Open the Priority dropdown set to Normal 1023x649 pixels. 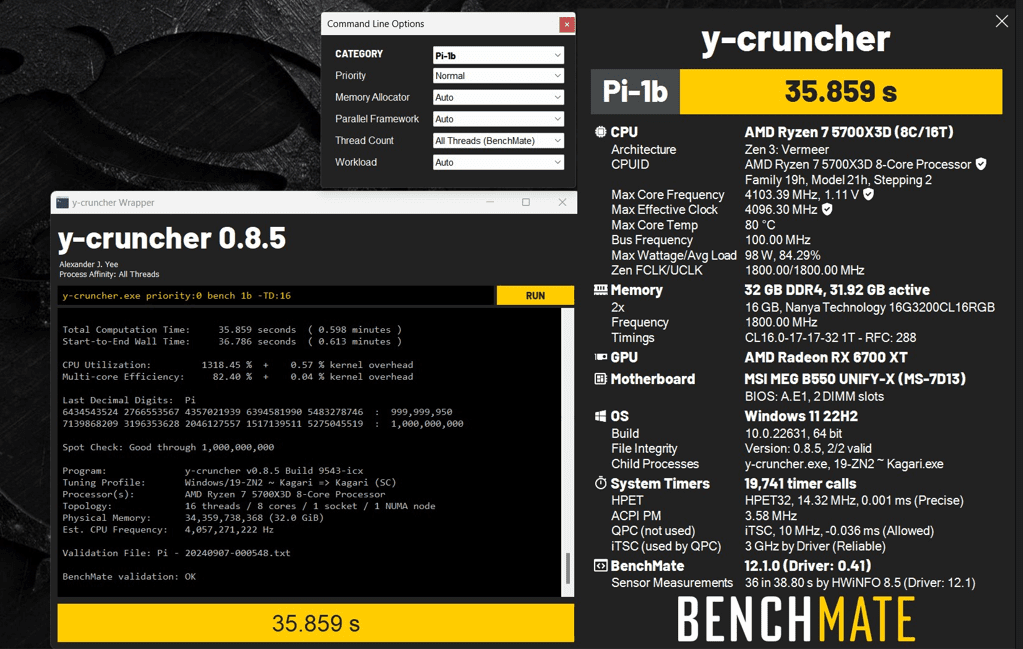point(498,76)
